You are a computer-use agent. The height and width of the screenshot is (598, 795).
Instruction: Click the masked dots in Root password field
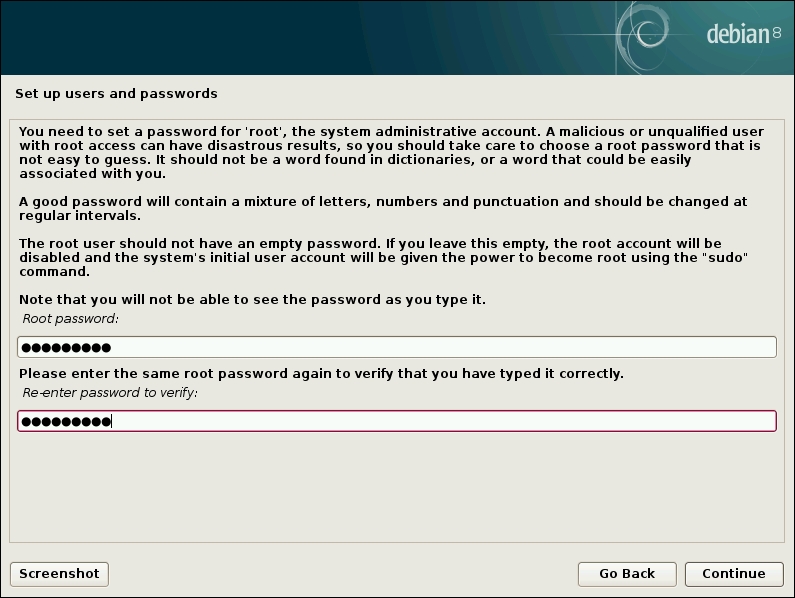pos(66,347)
